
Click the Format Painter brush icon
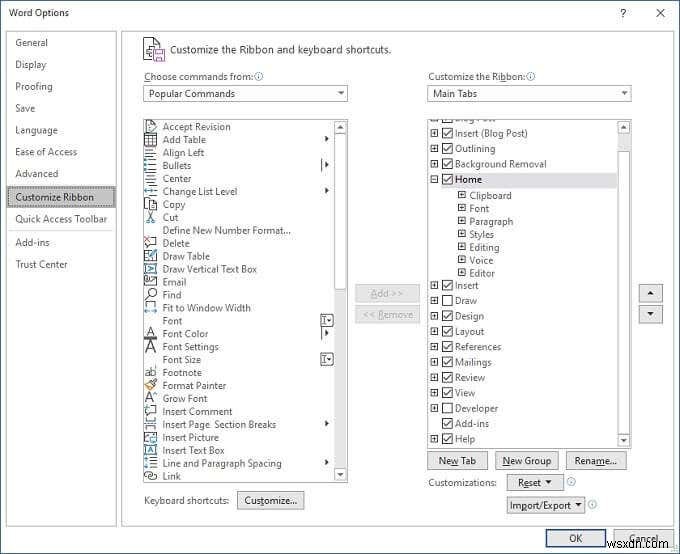150,385
